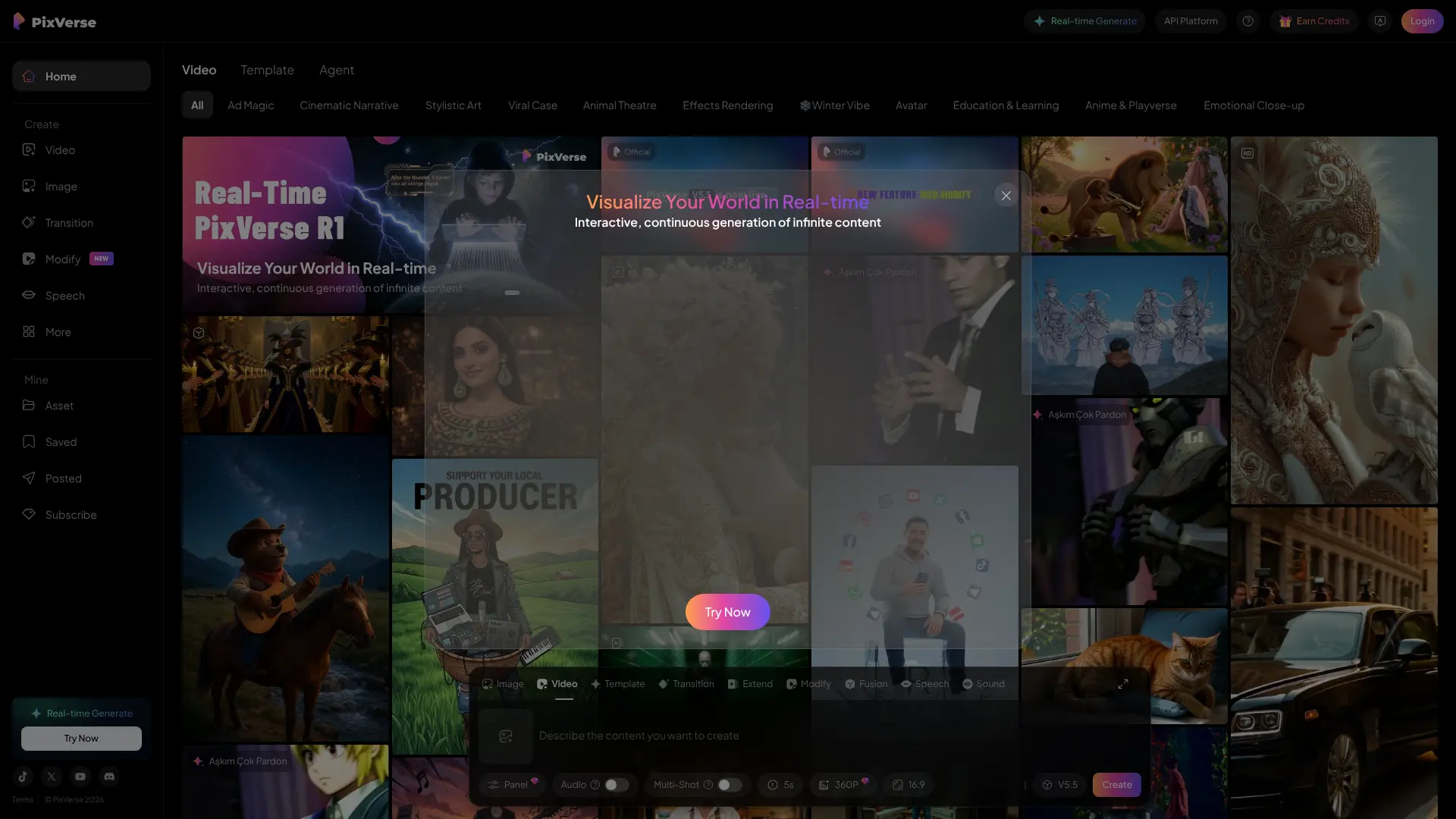Click the Earn Credits button
1456x819 pixels.
pyautogui.click(x=1314, y=21)
